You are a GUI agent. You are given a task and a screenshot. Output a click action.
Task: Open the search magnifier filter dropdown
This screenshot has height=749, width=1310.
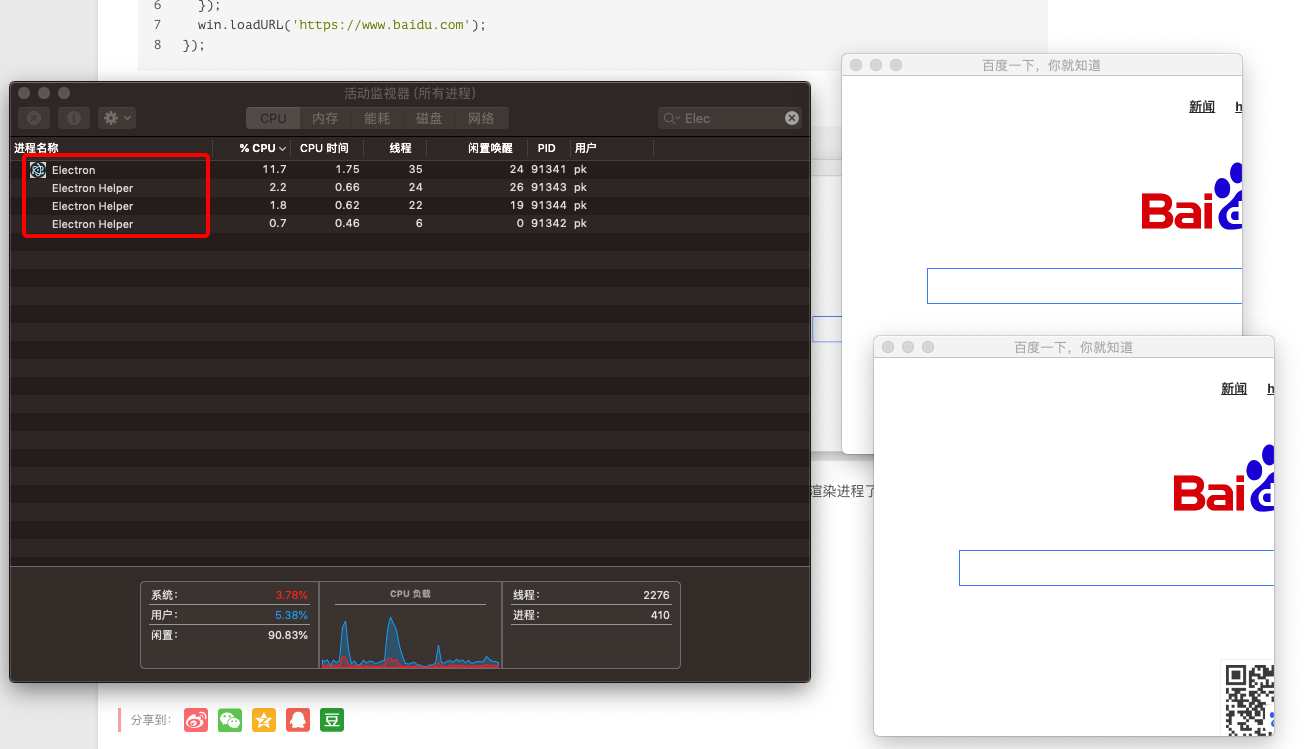(672, 118)
